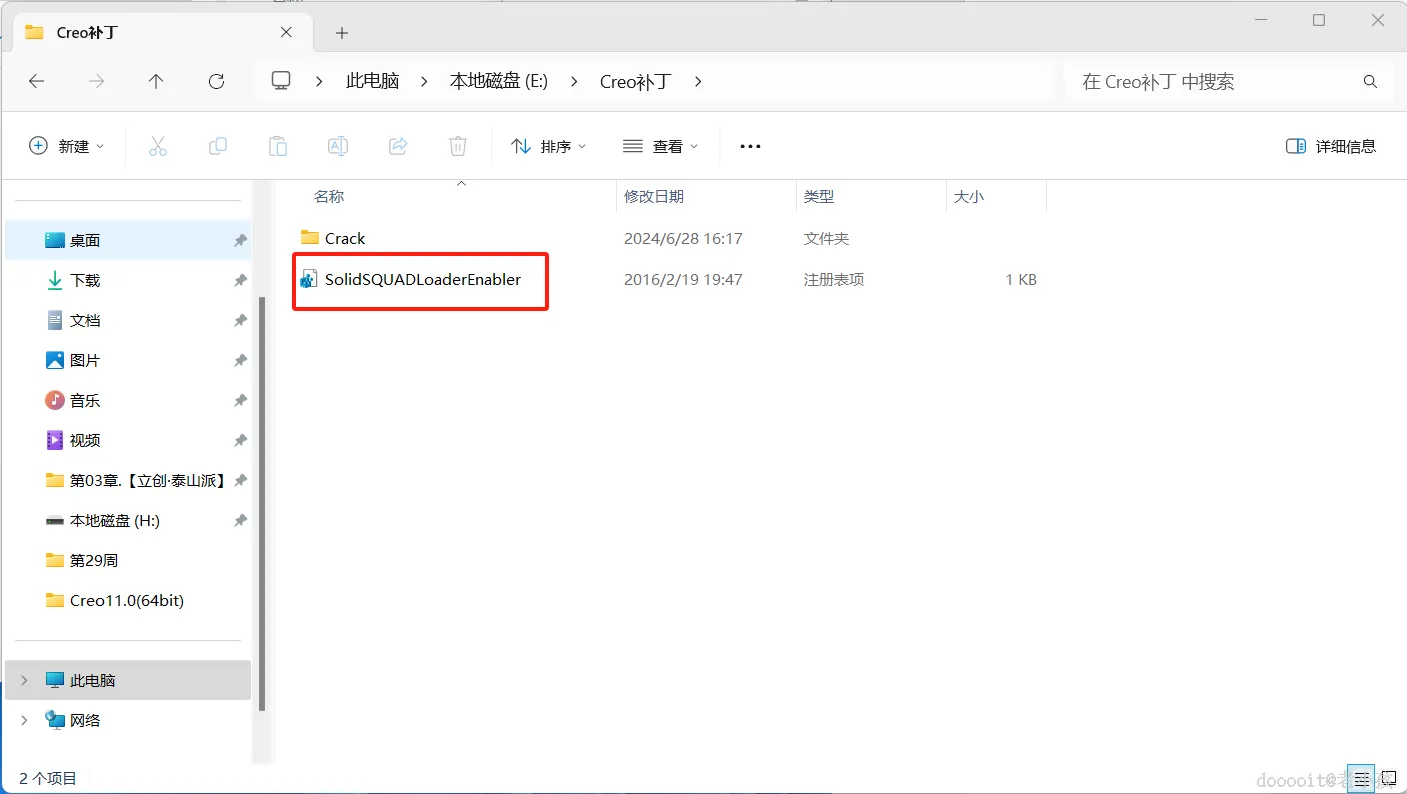
Task: Expand the chevron after the computer icon
Action: pyautogui.click(x=319, y=82)
